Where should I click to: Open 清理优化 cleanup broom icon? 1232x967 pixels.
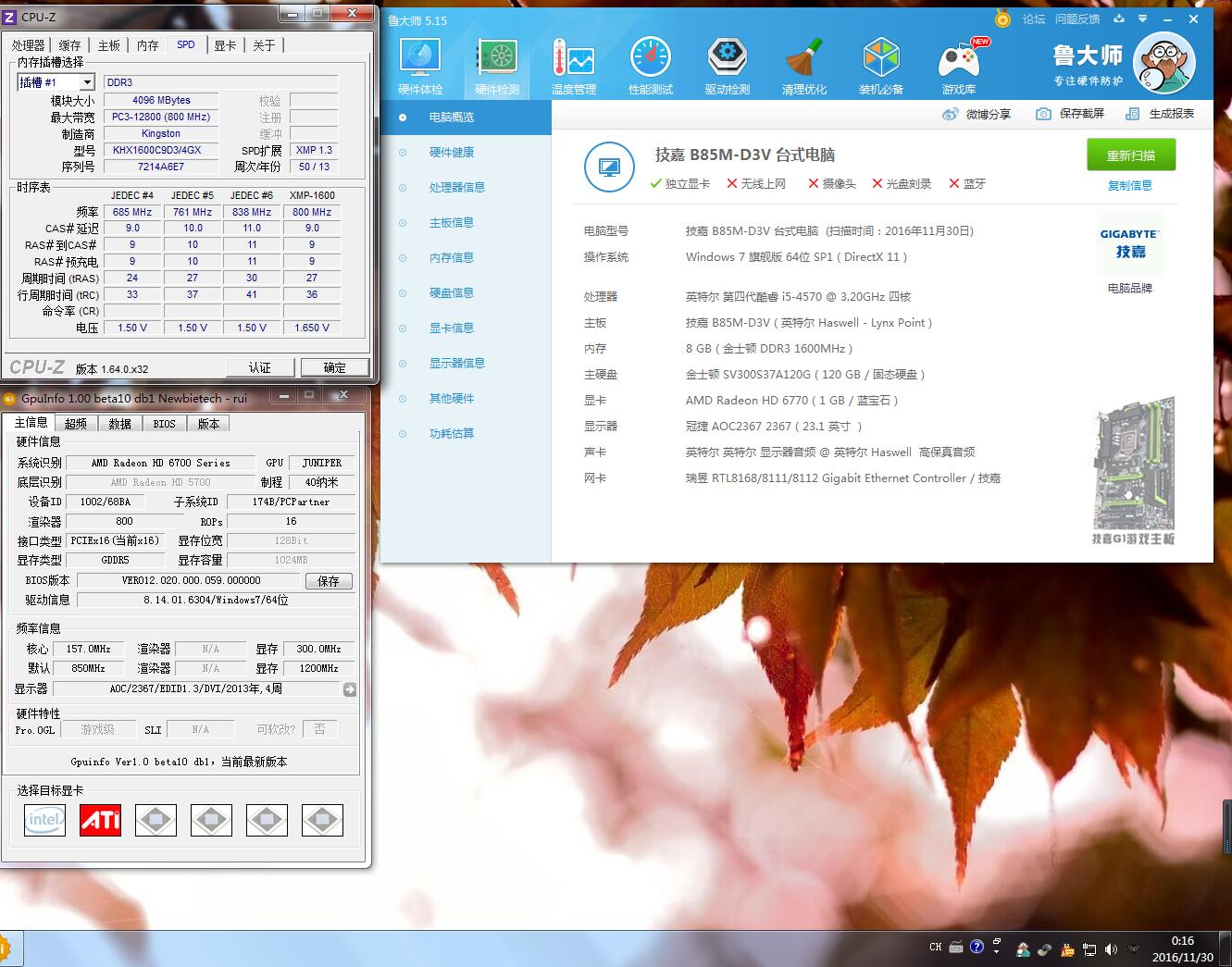click(804, 67)
